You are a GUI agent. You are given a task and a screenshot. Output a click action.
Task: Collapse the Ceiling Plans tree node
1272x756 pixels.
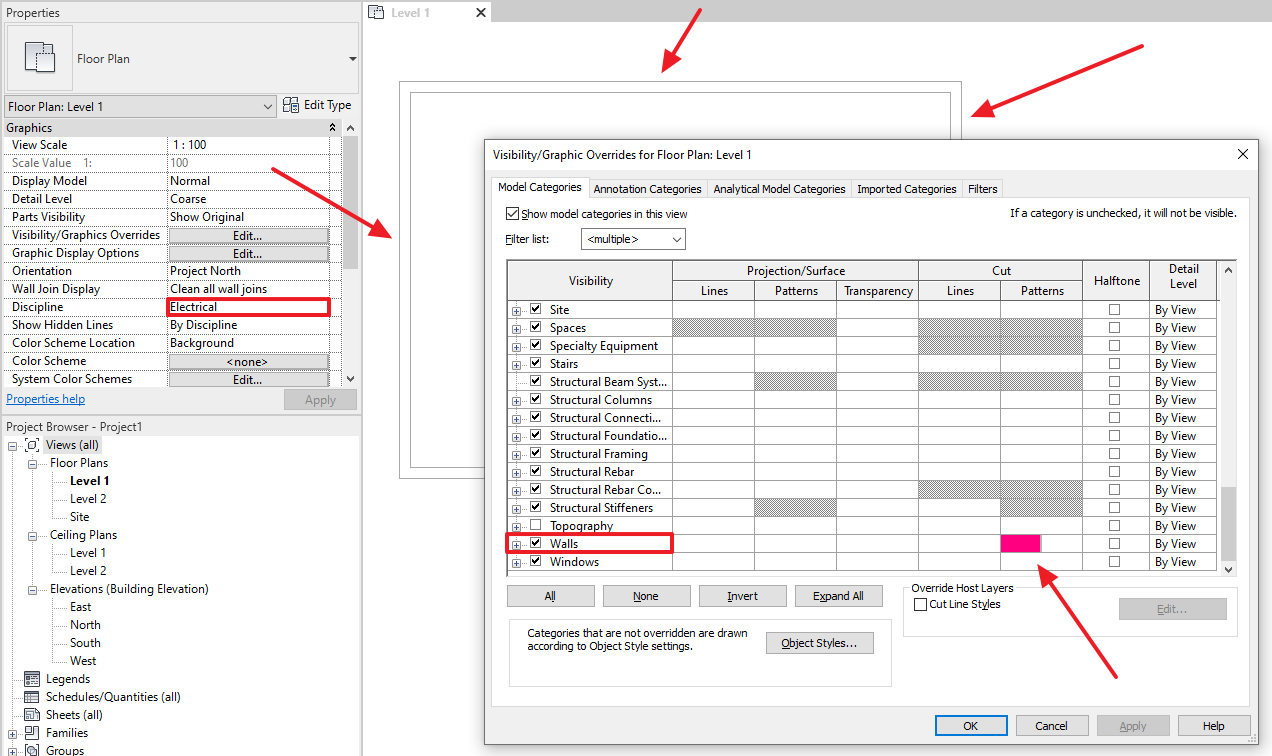33,535
